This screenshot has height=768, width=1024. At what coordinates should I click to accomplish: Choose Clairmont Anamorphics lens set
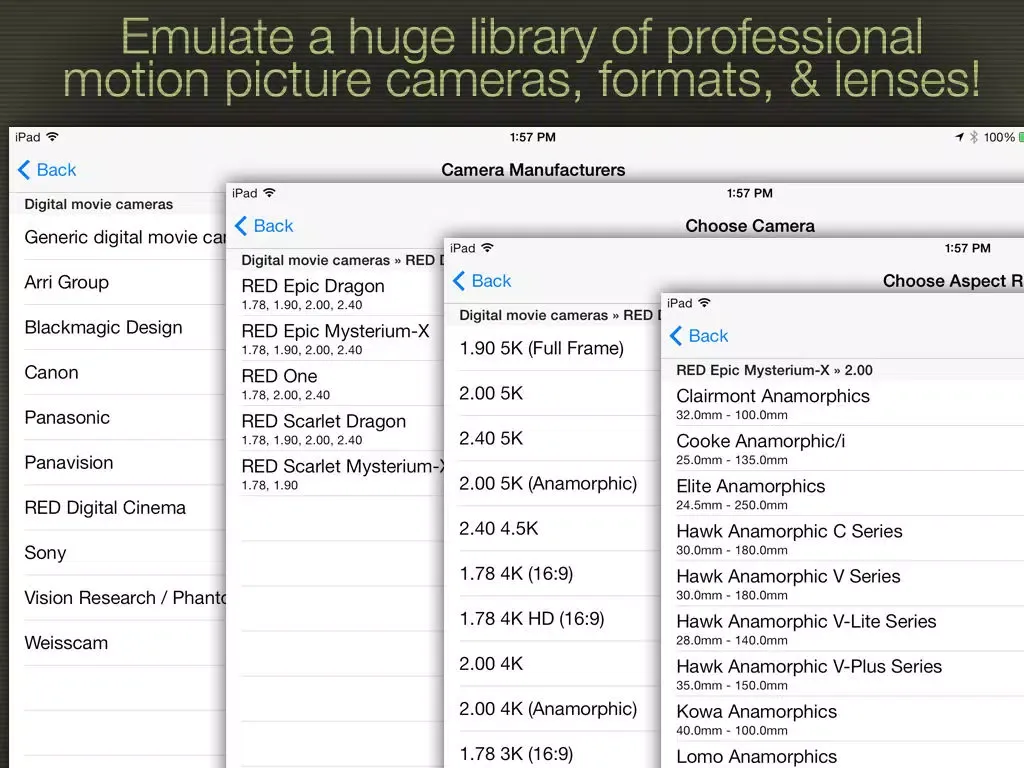point(773,403)
